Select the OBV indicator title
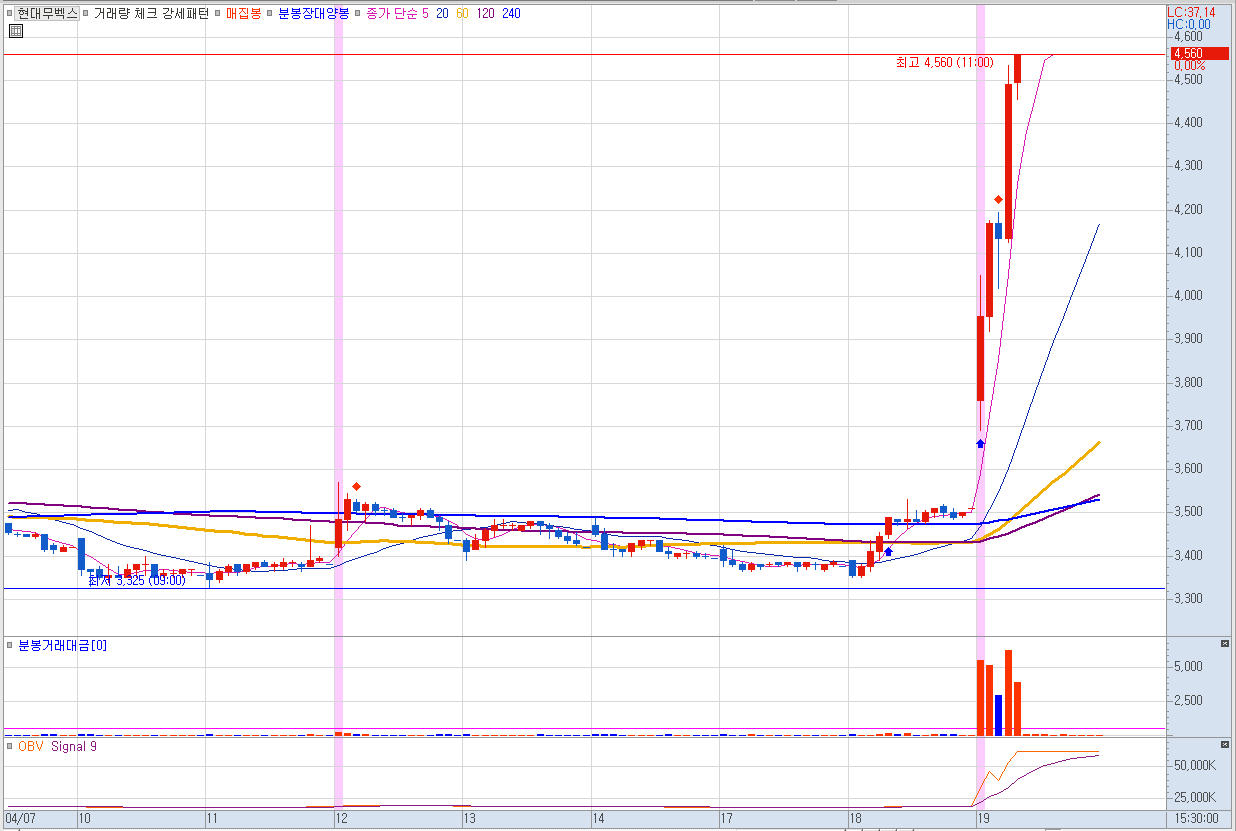The width and height of the screenshot is (1236, 831). point(31,746)
